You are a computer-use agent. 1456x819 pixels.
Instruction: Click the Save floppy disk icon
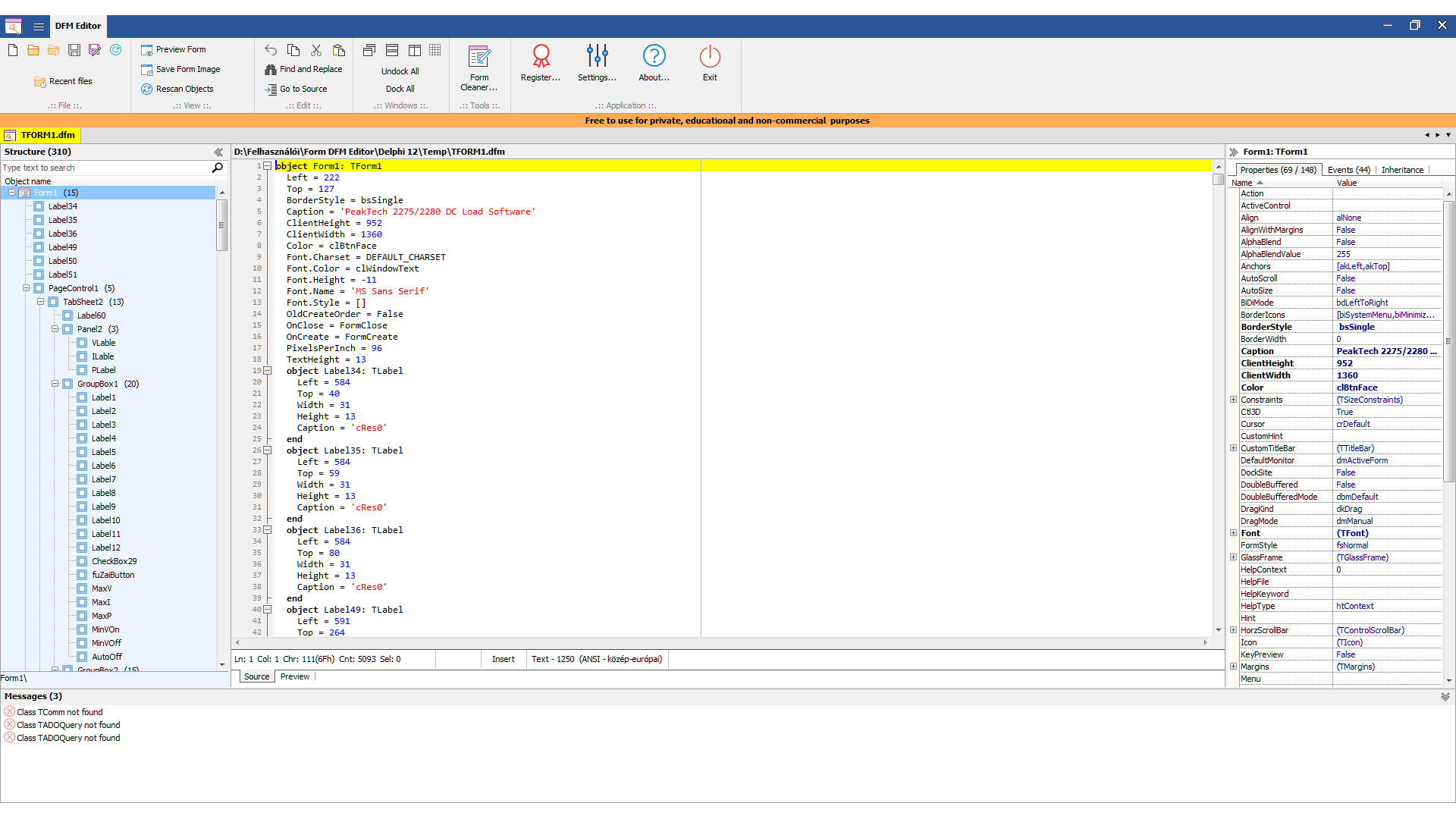coord(74,50)
